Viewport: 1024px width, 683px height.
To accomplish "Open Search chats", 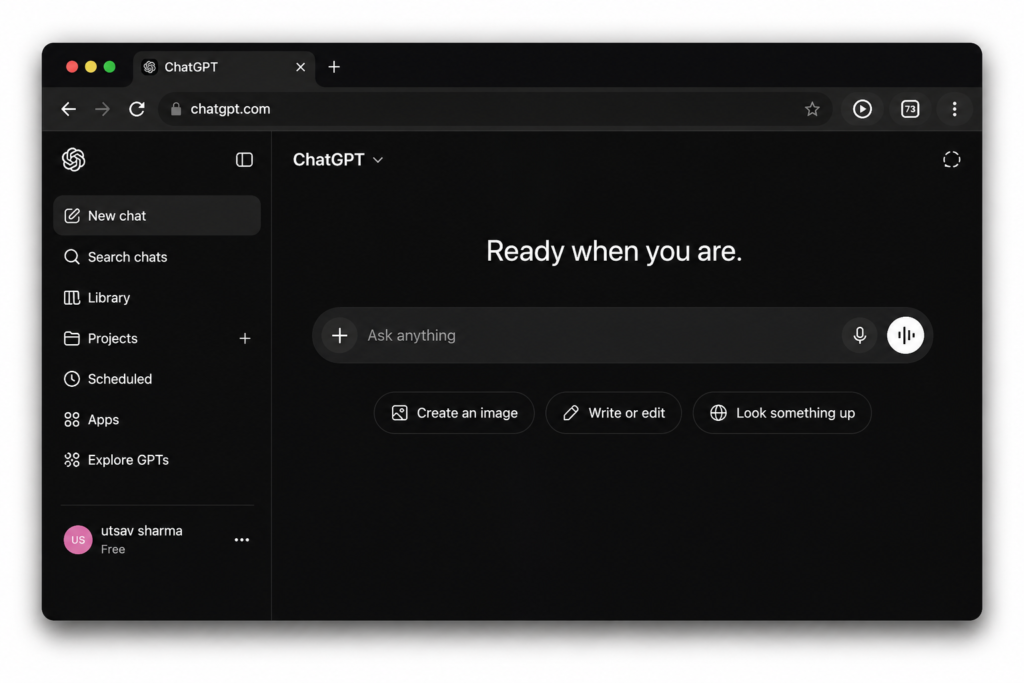I will pos(157,257).
